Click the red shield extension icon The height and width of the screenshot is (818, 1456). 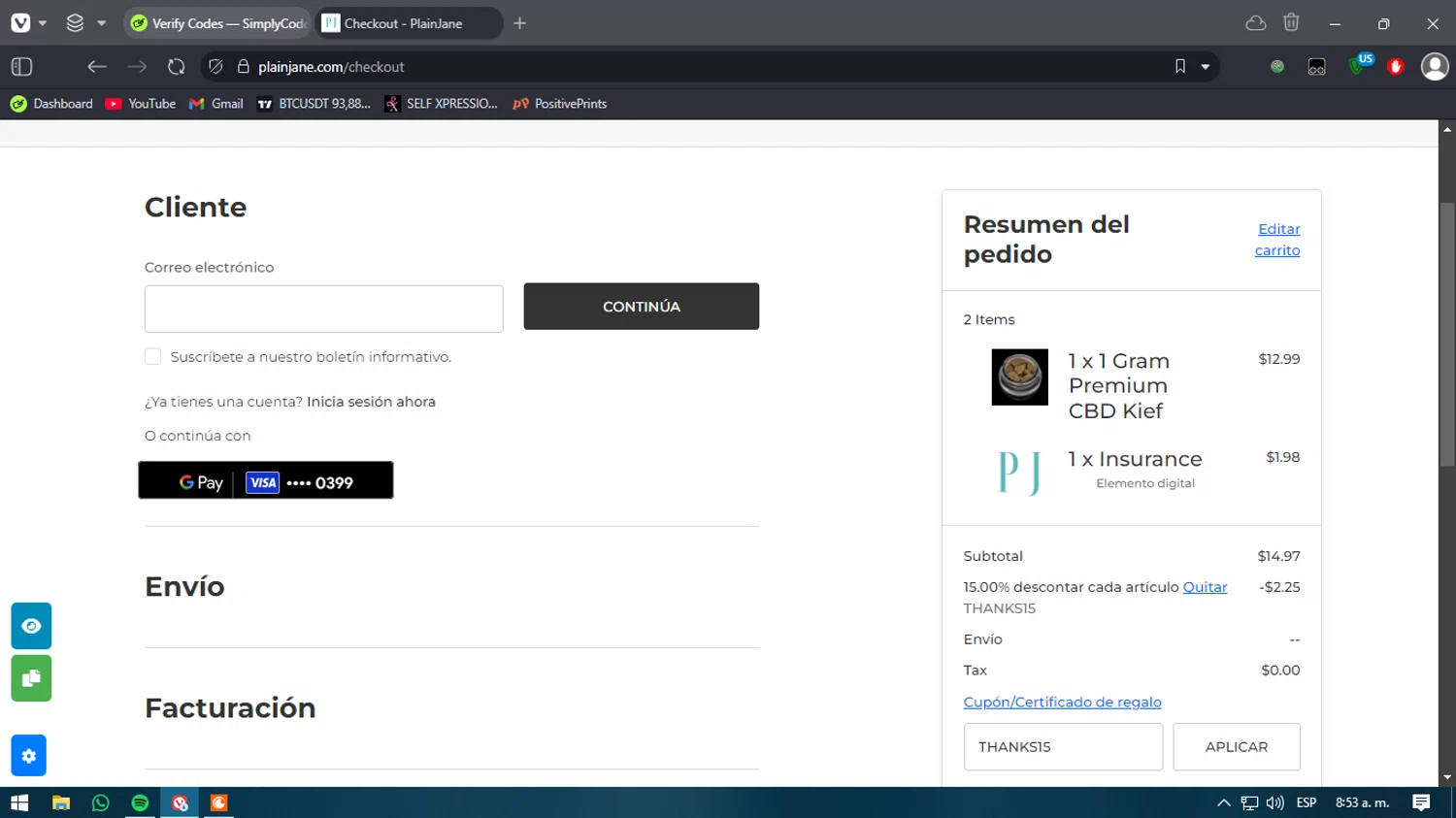(x=1396, y=67)
